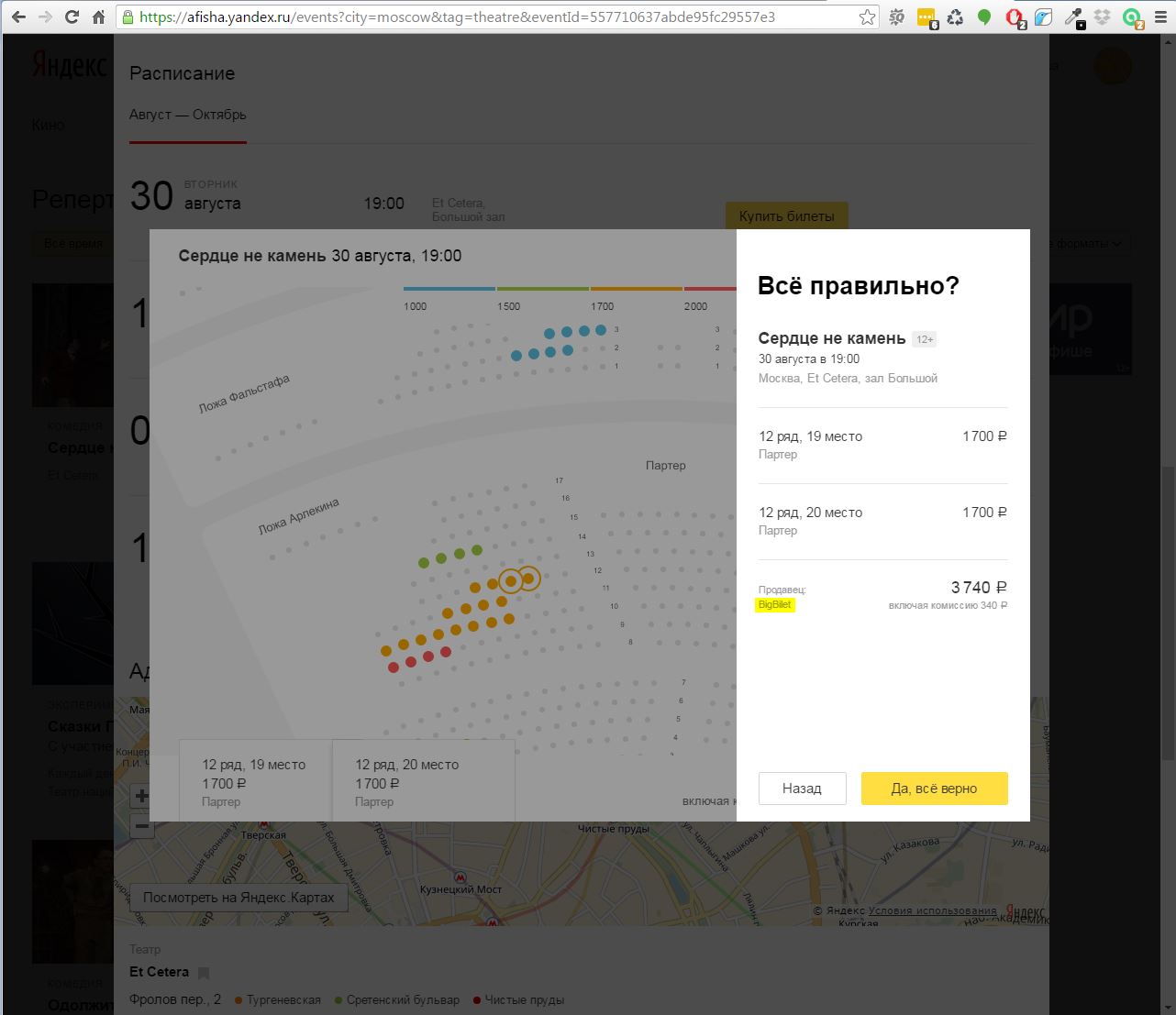Open the green Hangouts extension icon
The image size is (1176, 1015).
tap(984, 17)
